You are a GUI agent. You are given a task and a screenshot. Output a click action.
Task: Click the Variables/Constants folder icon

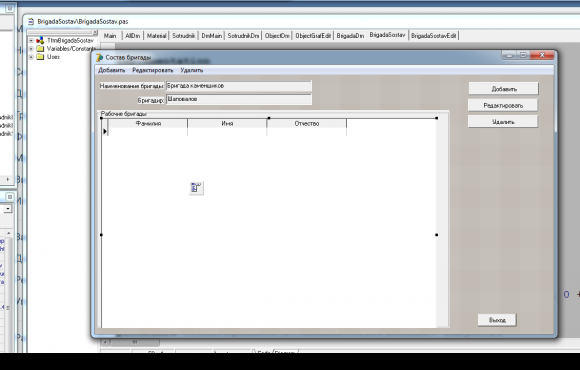[40, 49]
